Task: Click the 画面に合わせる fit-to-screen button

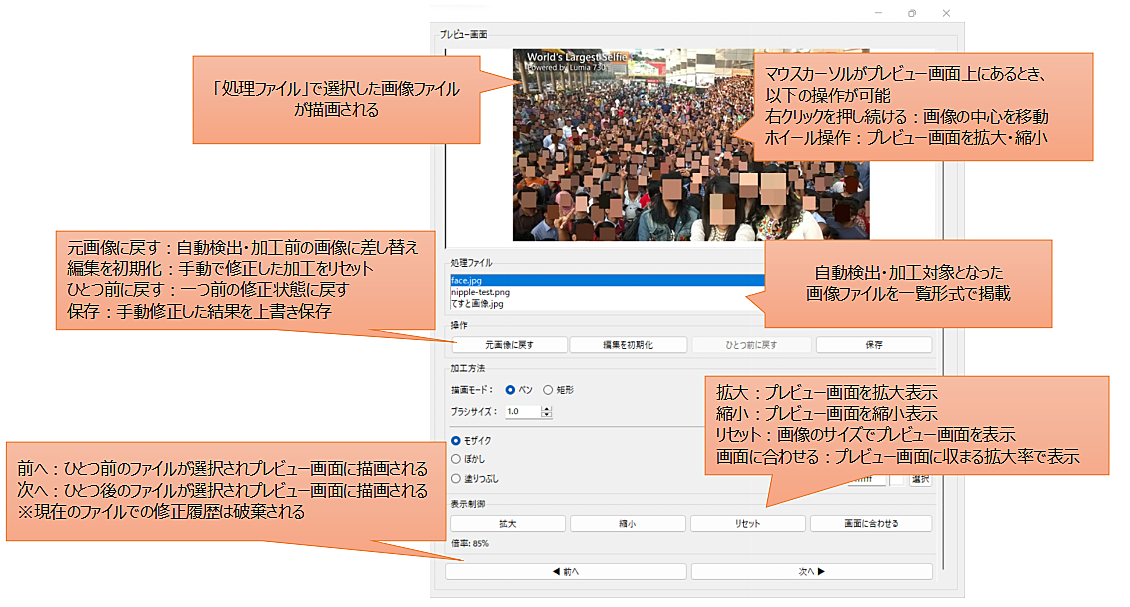Action: pos(870,523)
